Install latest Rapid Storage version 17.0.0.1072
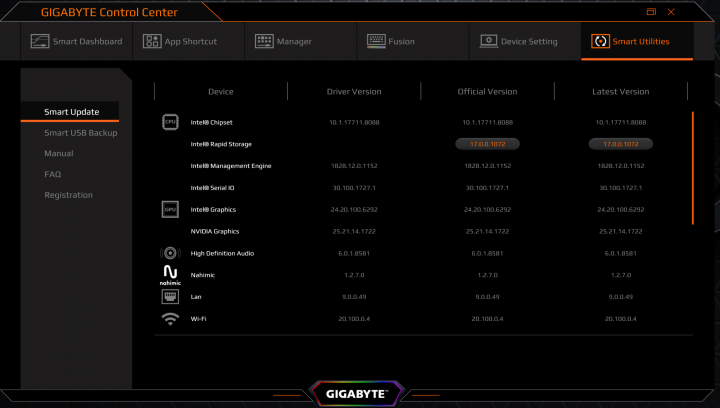 [620, 144]
